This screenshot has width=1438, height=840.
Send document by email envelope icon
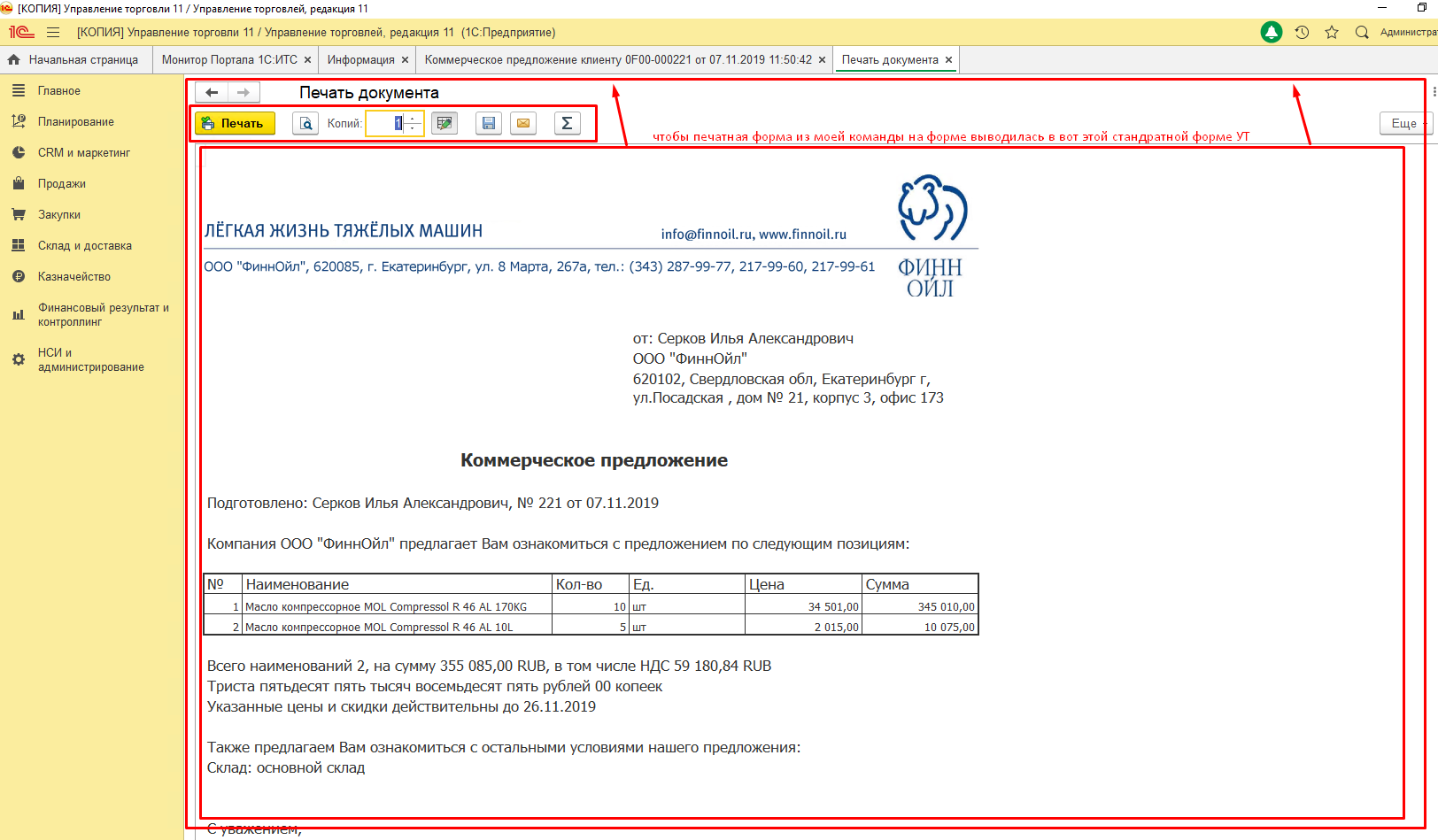523,123
